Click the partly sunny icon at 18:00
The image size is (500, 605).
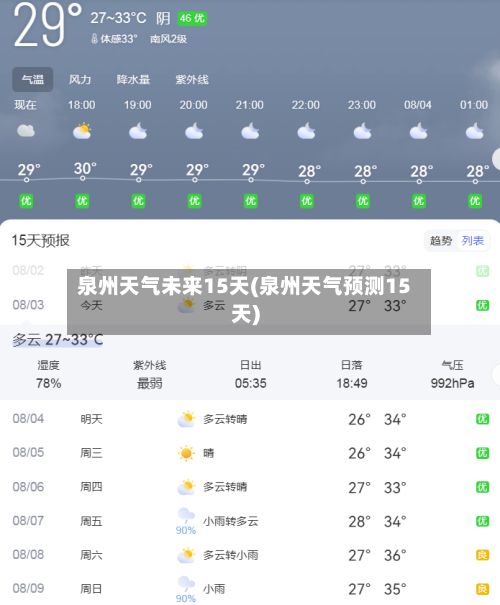82,130
